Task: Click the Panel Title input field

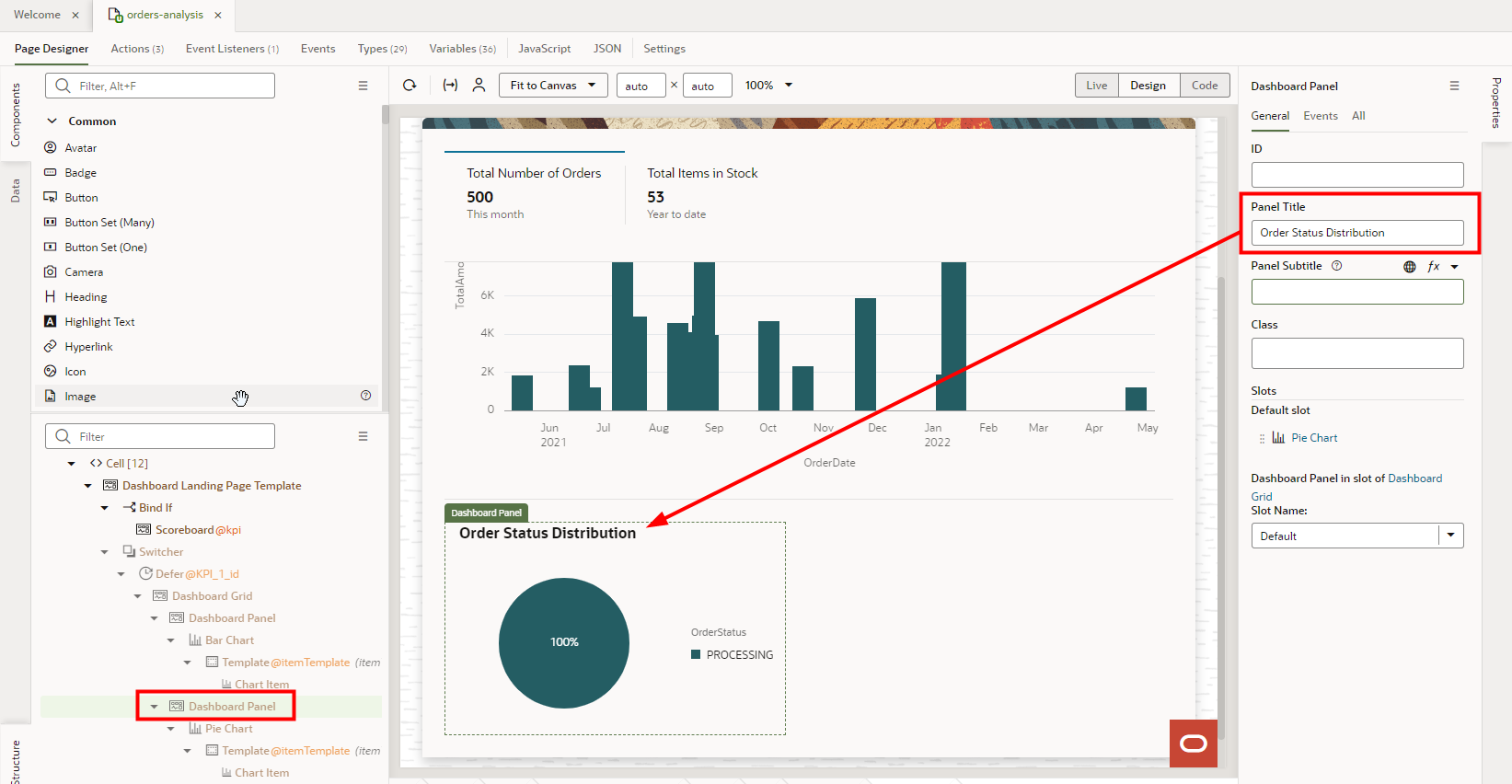Action: click(1357, 233)
